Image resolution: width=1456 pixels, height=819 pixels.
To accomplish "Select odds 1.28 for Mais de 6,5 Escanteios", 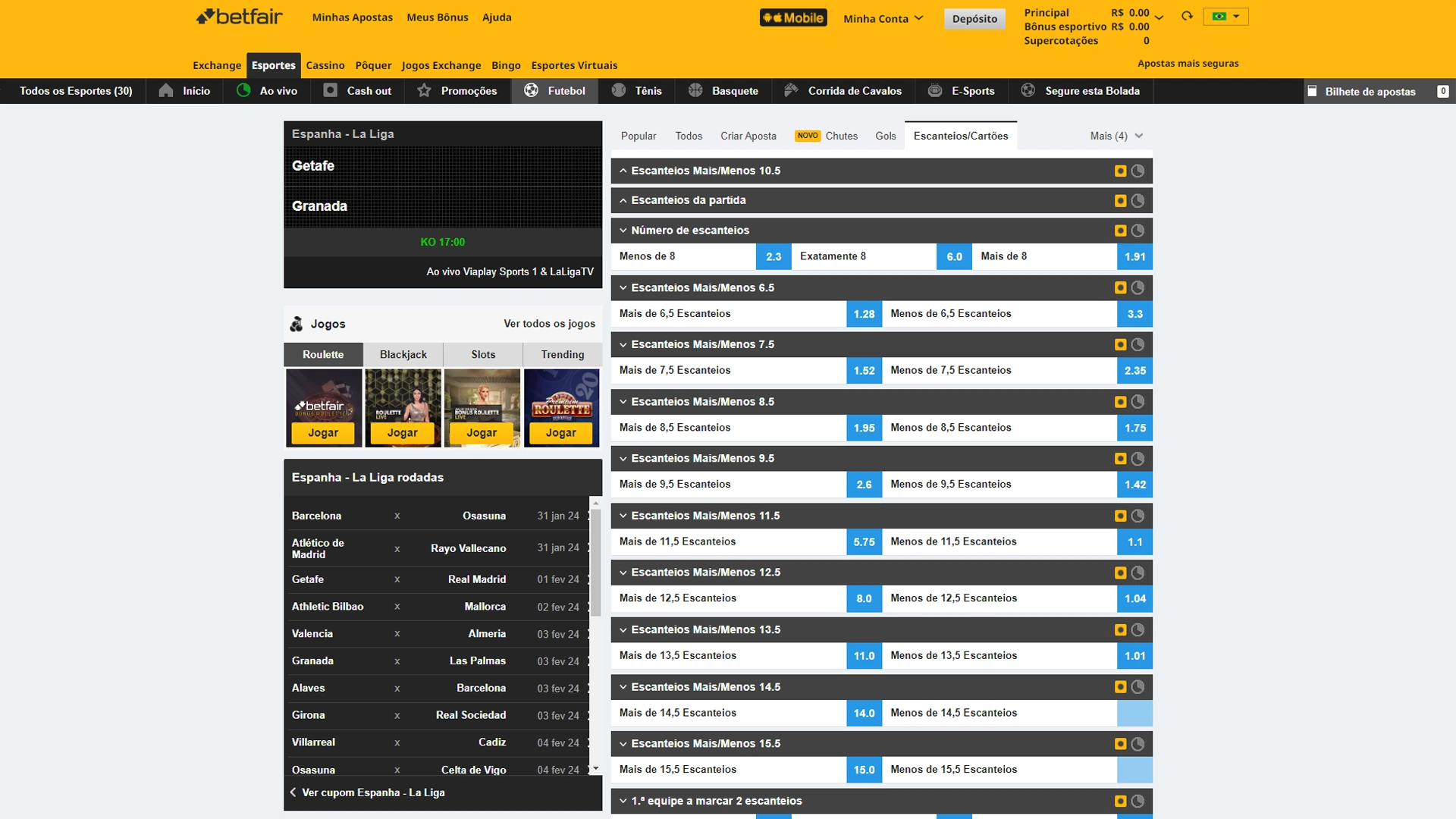I will 864,313.
